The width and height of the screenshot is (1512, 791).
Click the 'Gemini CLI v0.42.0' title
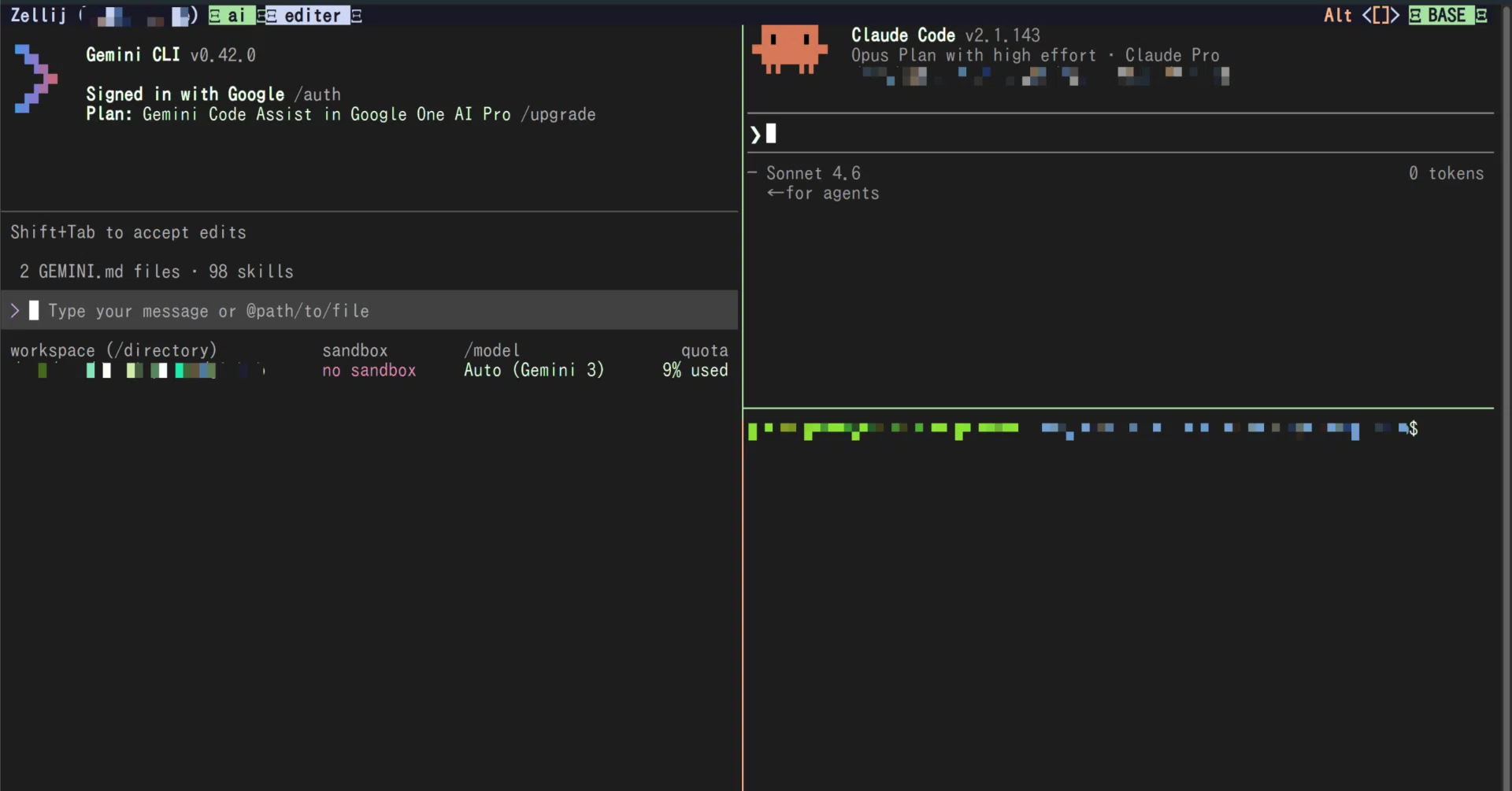171,55
